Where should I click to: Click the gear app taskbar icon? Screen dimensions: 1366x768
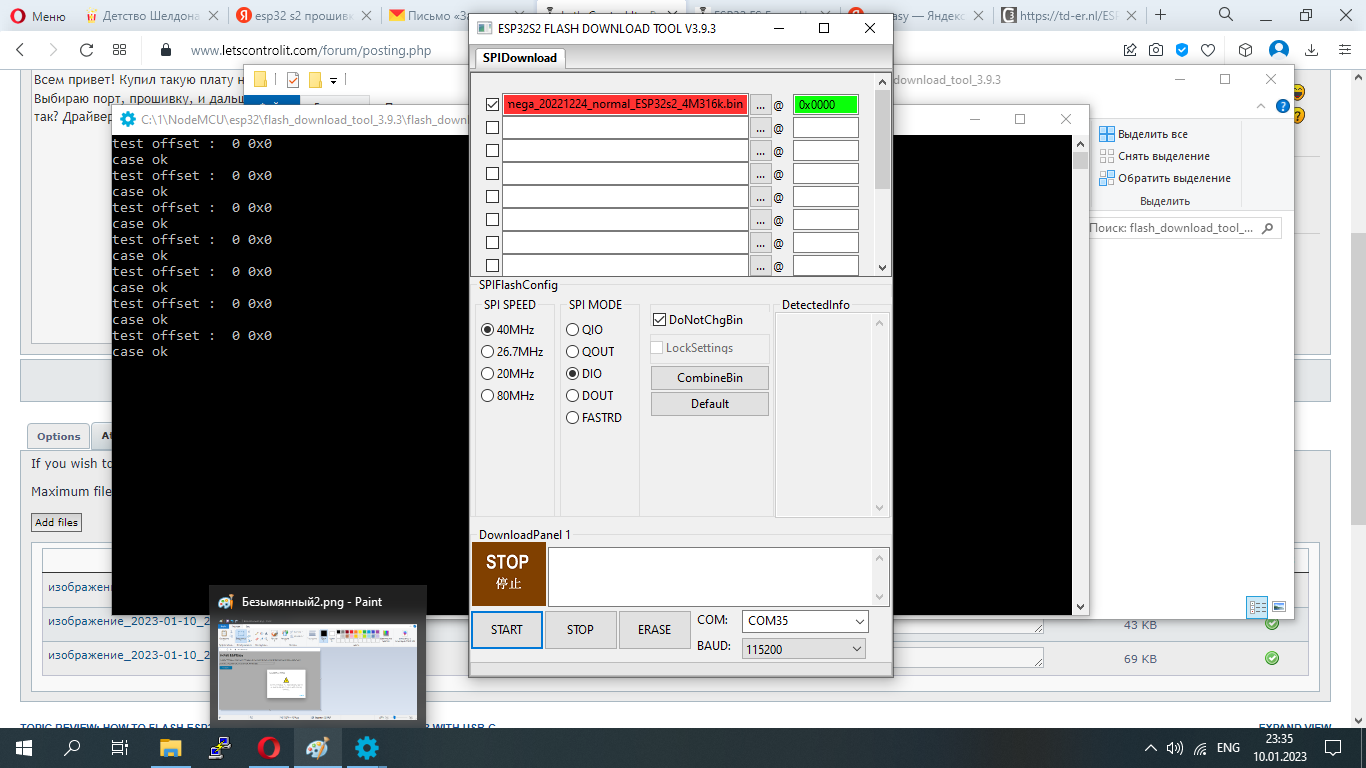pyautogui.click(x=367, y=748)
